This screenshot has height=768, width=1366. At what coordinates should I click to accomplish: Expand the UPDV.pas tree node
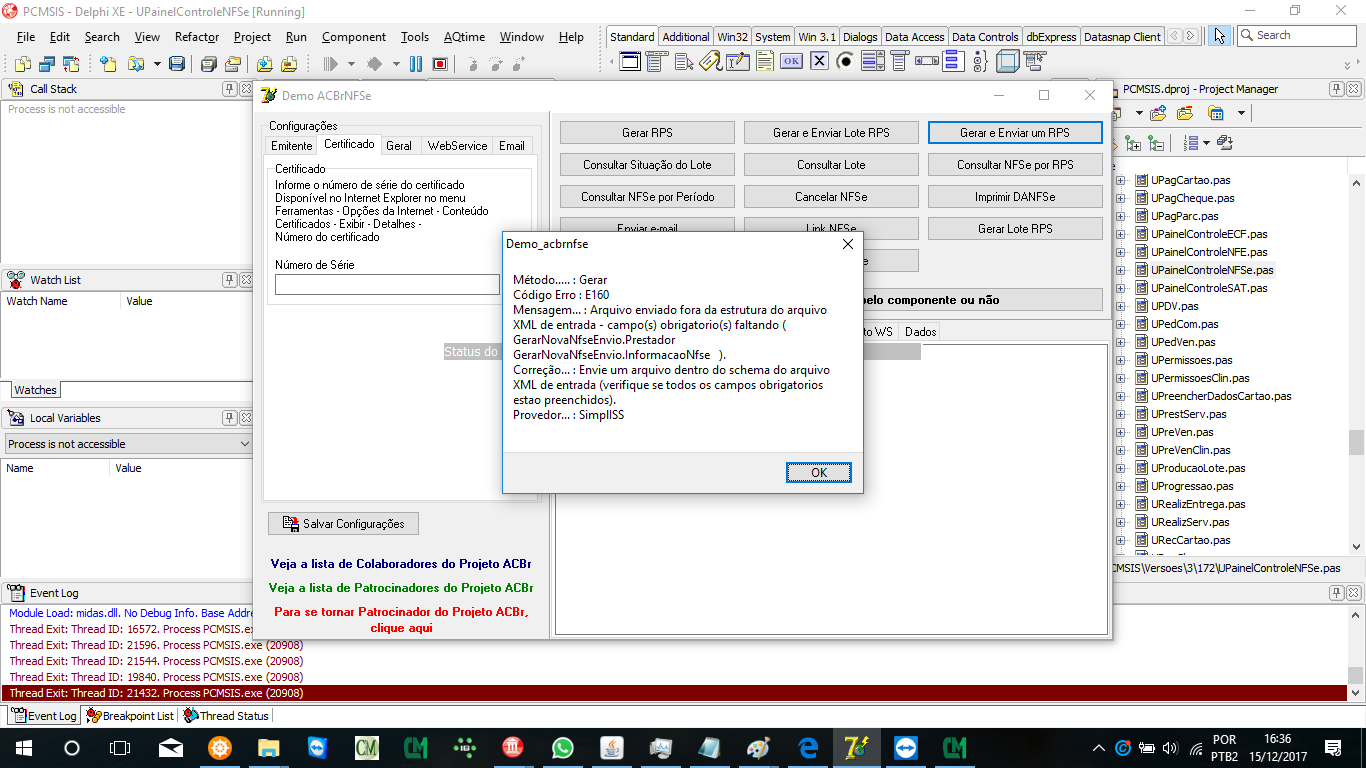[x=1120, y=306]
